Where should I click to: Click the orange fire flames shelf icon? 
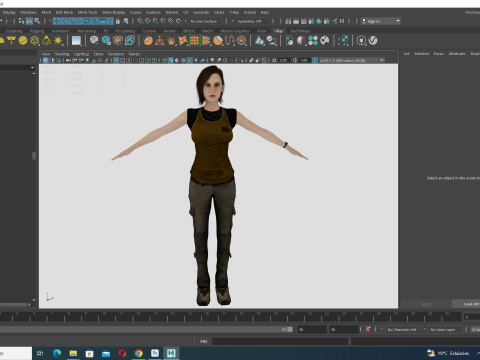tap(171, 41)
